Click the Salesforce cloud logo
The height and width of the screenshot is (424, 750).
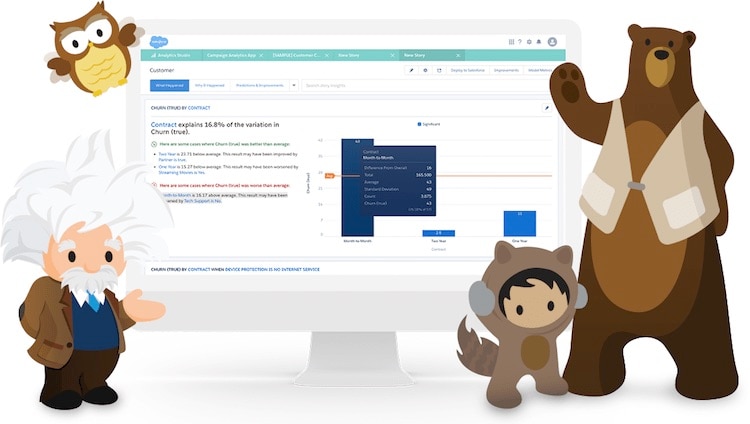point(159,41)
